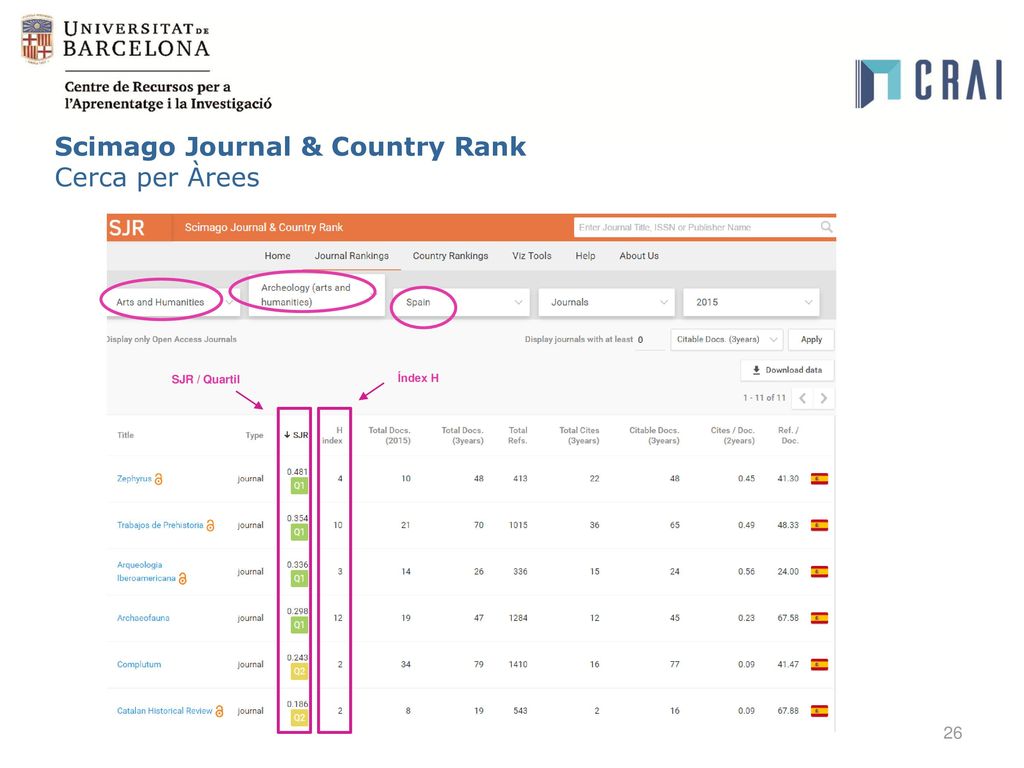Click Scimago Journal & Country Rank header title
Screen dimensions: 1024x768
coord(263,227)
